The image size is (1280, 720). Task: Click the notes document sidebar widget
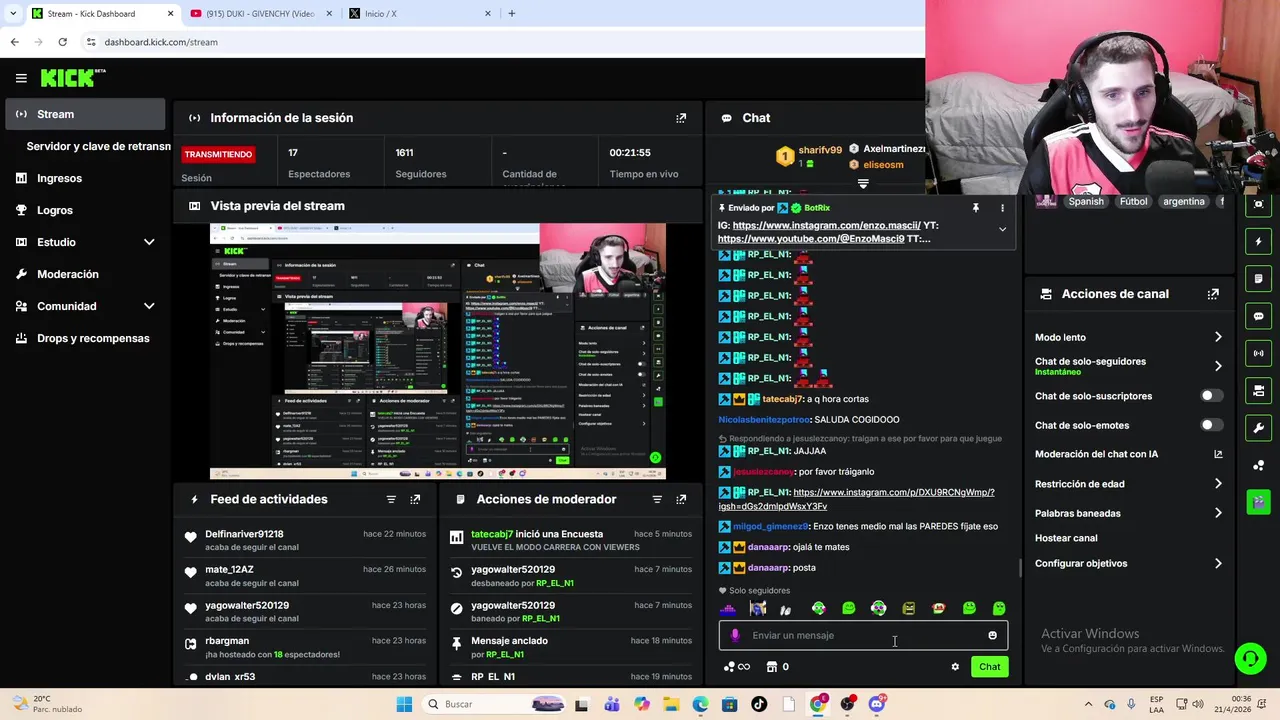(1258, 279)
